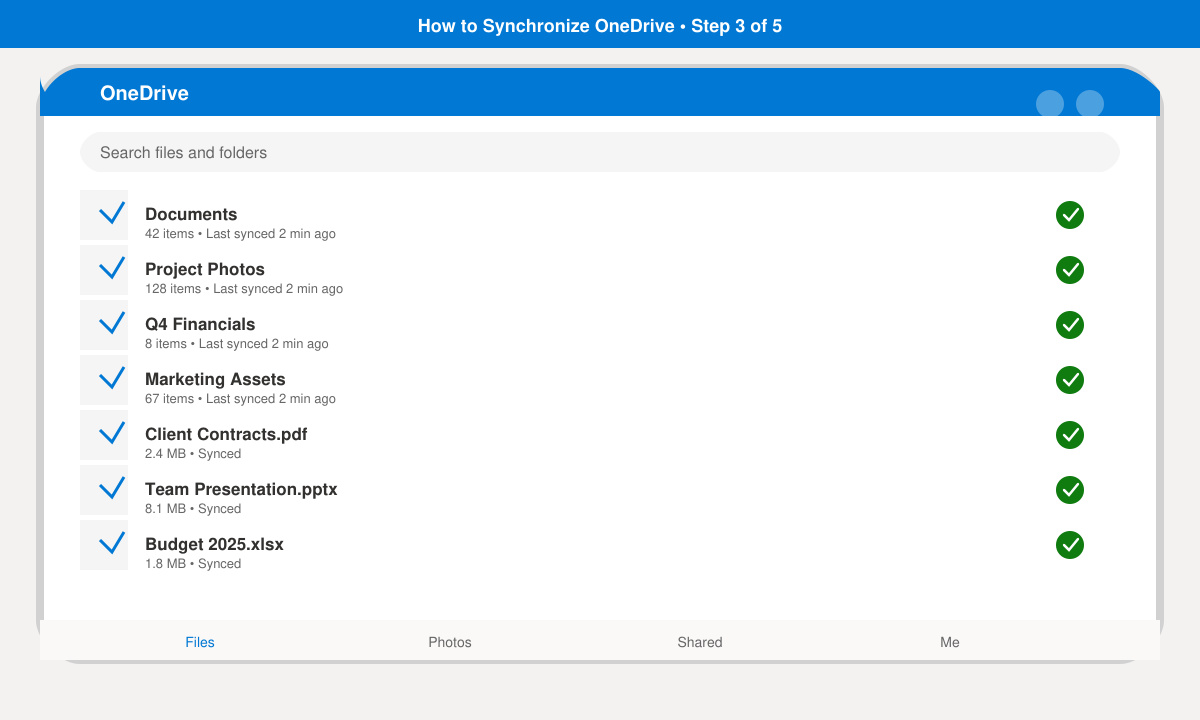Select the Q4 Financials folder name
Image resolution: width=1200 pixels, height=720 pixels.
point(200,324)
